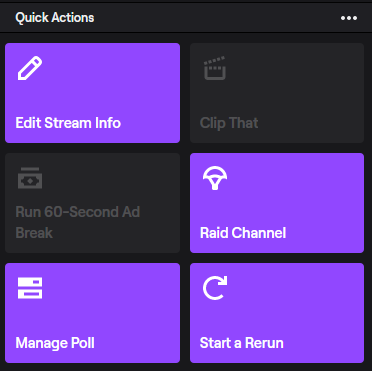The height and width of the screenshot is (371, 372).
Task: Click the Raid Channel label
Action: tap(243, 233)
